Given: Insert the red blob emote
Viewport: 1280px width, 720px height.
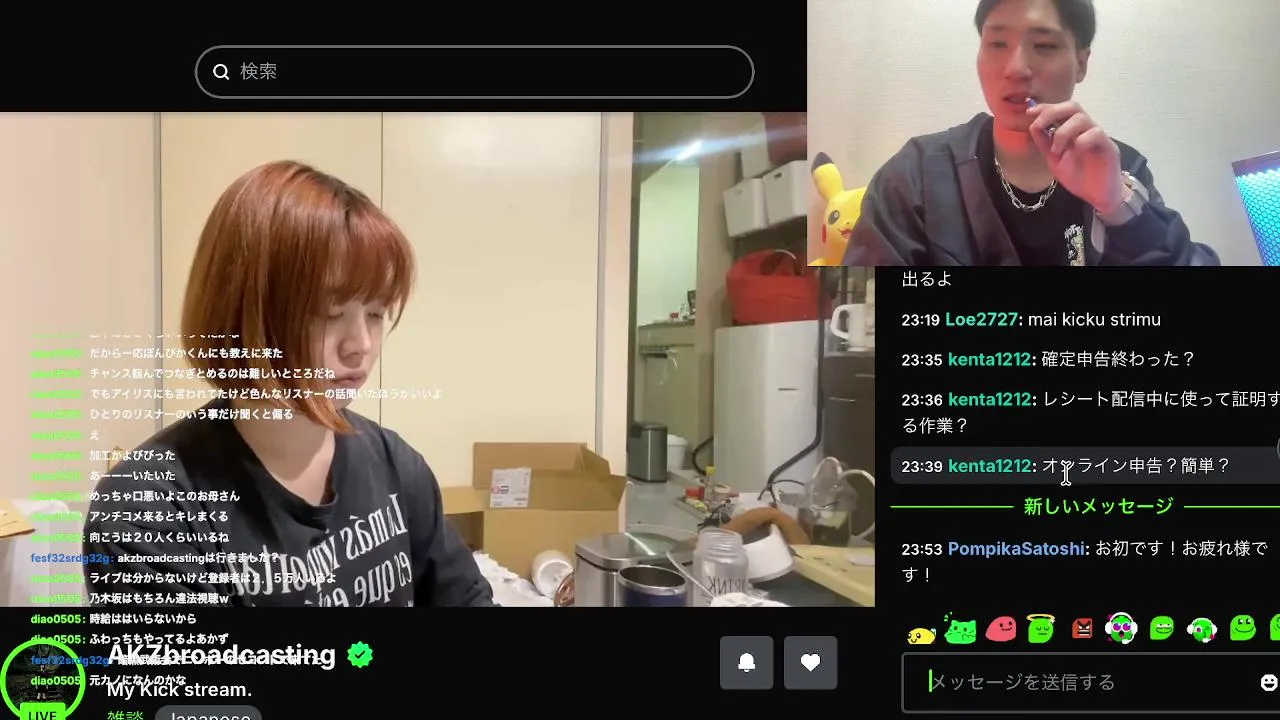Looking at the screenshot, I should [1001, 629].
